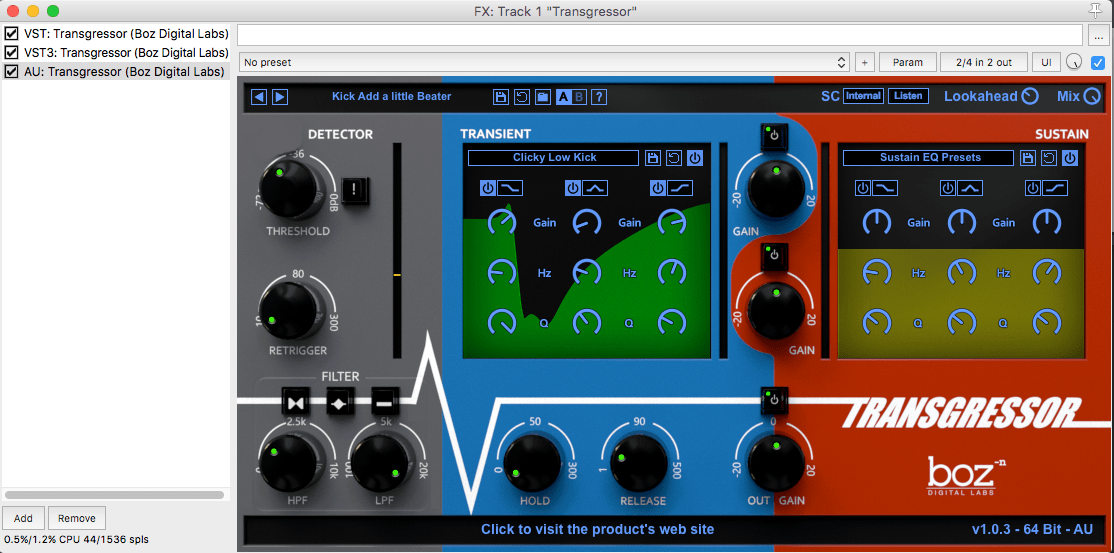
Task: Open Kick Add a little Beater preset menu
Action: pos(391,97)
